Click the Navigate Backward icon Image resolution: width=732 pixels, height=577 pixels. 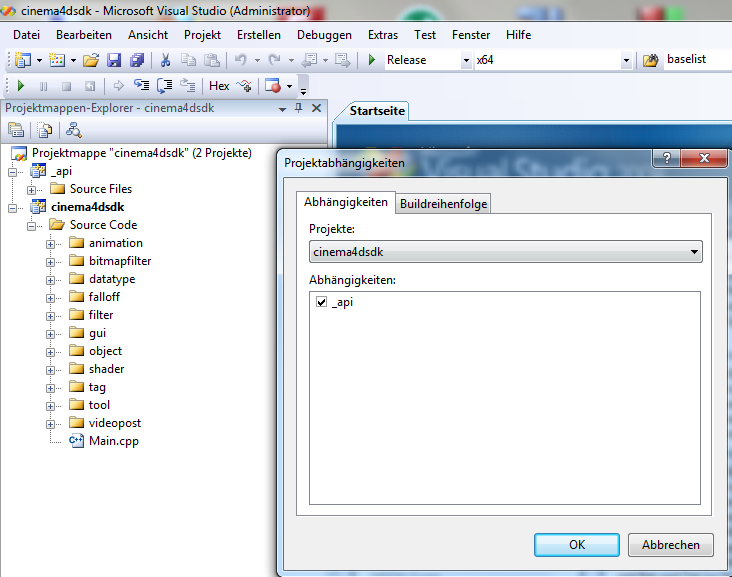309,60
